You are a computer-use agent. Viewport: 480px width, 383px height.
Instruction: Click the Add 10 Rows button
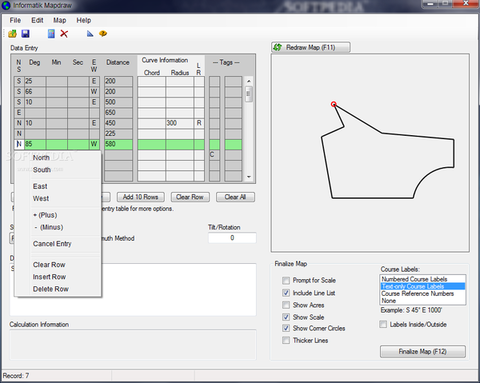click(140, 197)
